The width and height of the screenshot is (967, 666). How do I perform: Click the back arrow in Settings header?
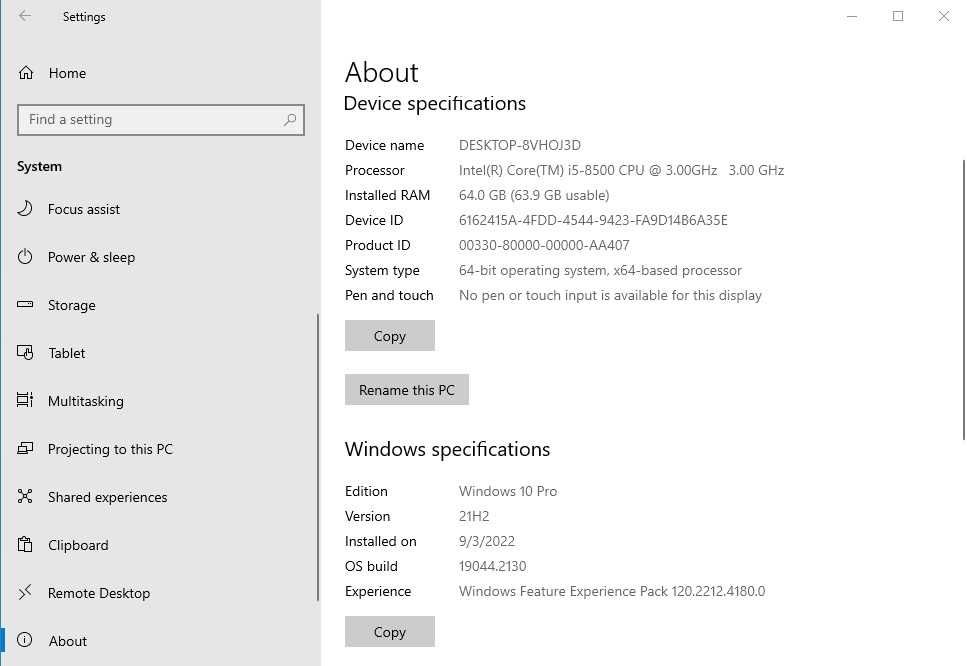tap(25, 16)
